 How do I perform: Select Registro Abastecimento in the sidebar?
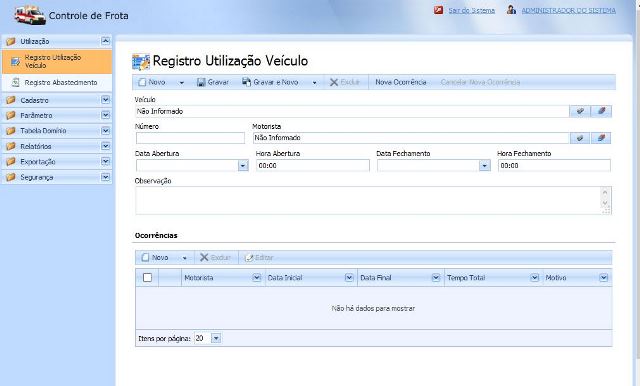click(x=57, y=82)
